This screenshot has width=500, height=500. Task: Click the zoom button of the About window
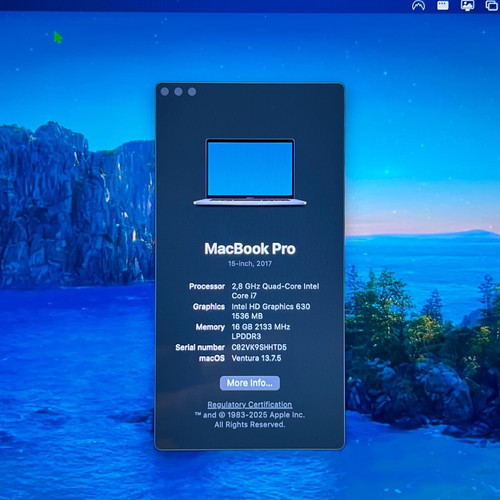pos(192,92)
